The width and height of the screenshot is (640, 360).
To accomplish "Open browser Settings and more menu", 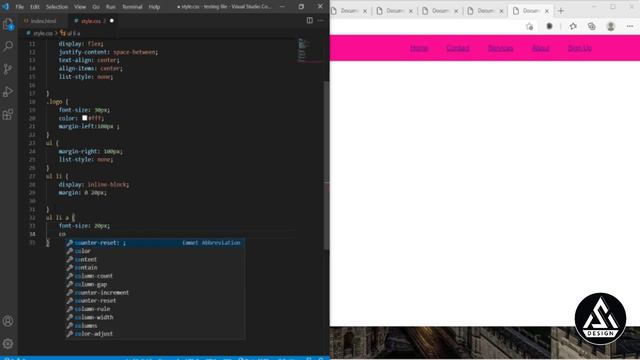I will click(x=630, y=27).
